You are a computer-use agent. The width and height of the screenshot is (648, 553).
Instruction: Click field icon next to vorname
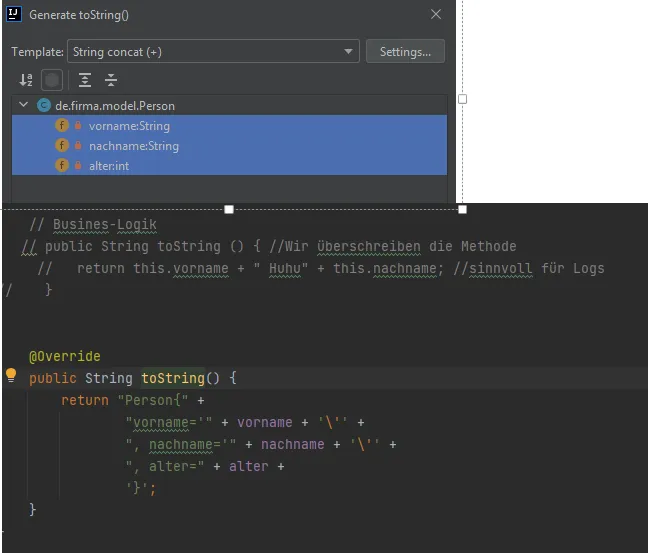[62, 125]
